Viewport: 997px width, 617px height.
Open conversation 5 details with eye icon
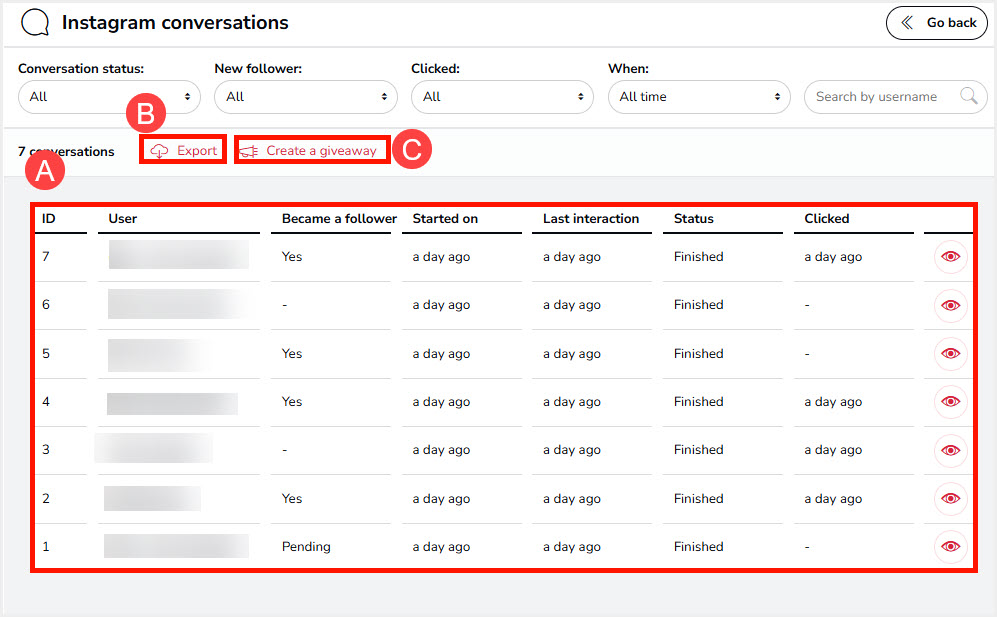pyautogui.click(x=950, y=354)
